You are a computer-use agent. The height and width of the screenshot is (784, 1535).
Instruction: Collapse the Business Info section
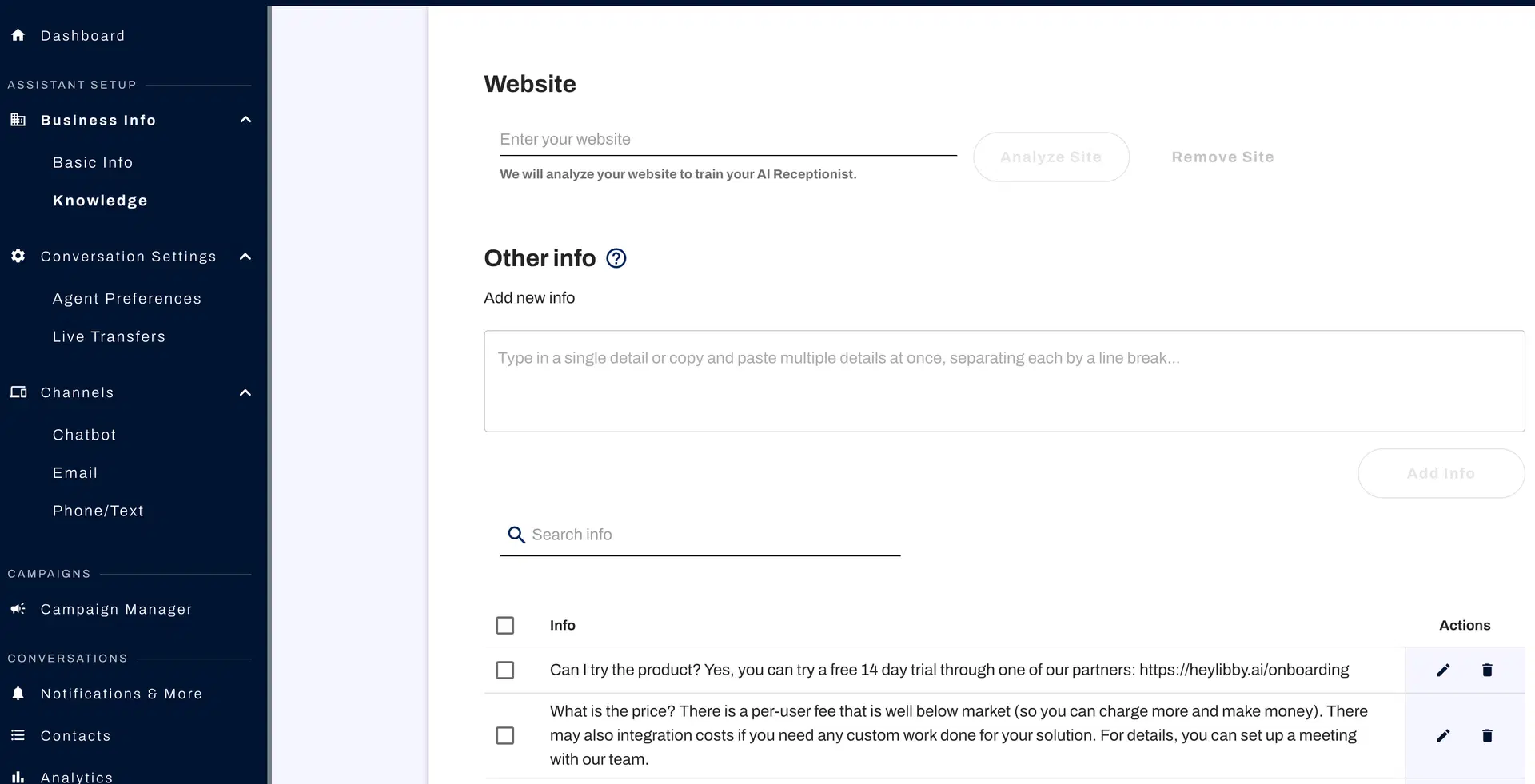(x=245, y=119)
